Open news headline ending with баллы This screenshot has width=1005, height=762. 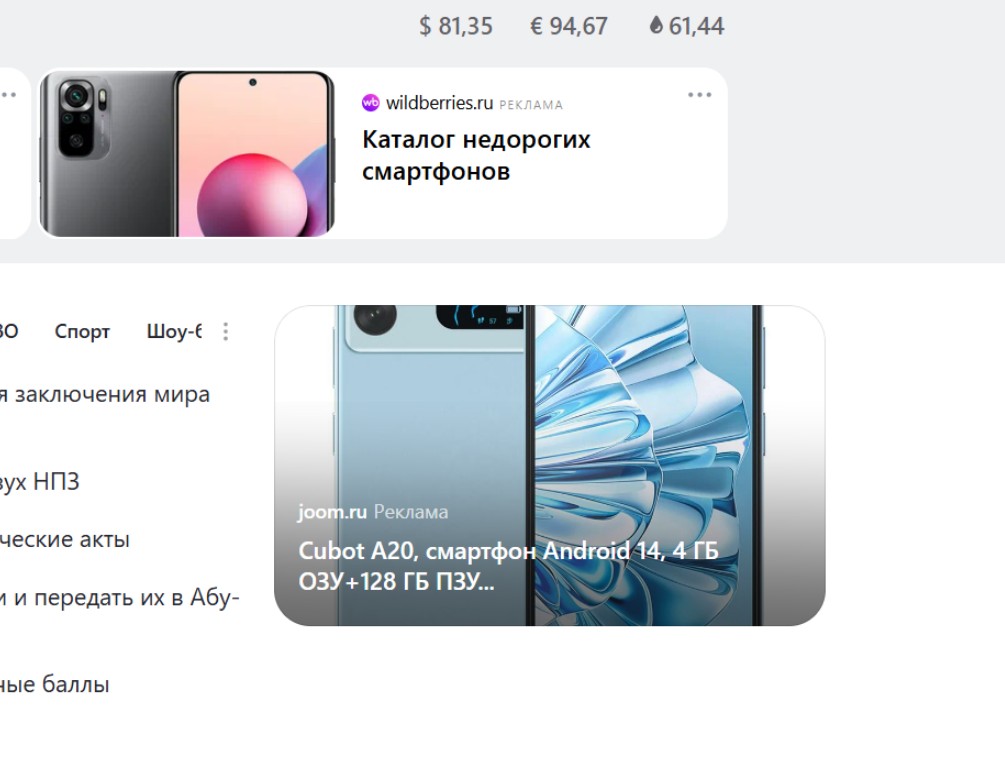pyautogui.click(x=54, y=684)
